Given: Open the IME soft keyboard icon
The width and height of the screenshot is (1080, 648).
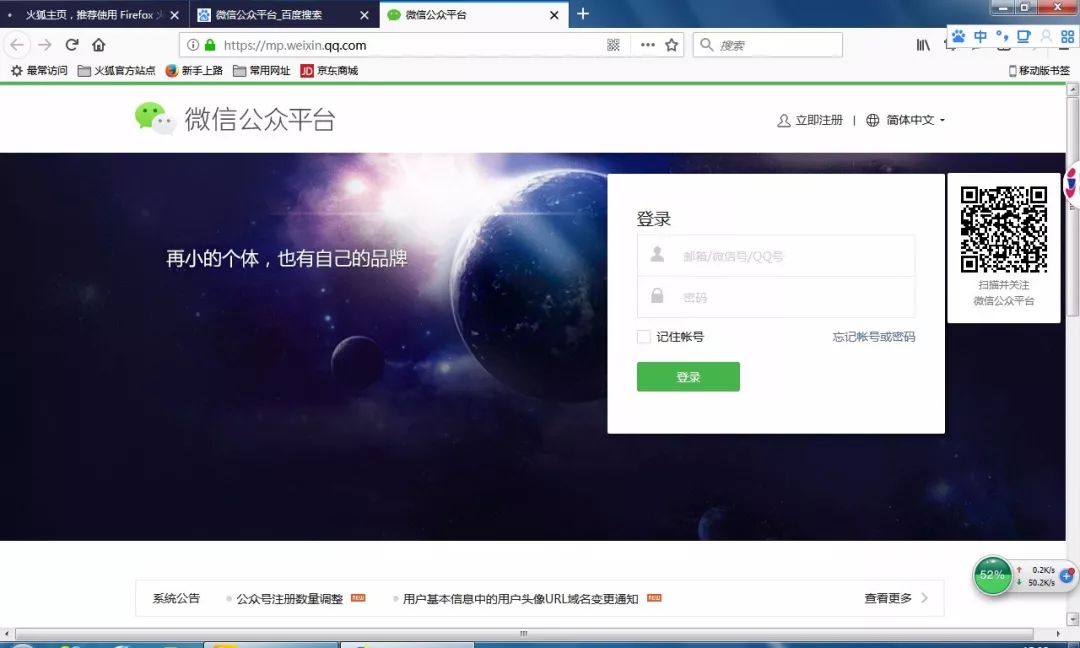Looking at the screenshot, I should (1024, 36).
